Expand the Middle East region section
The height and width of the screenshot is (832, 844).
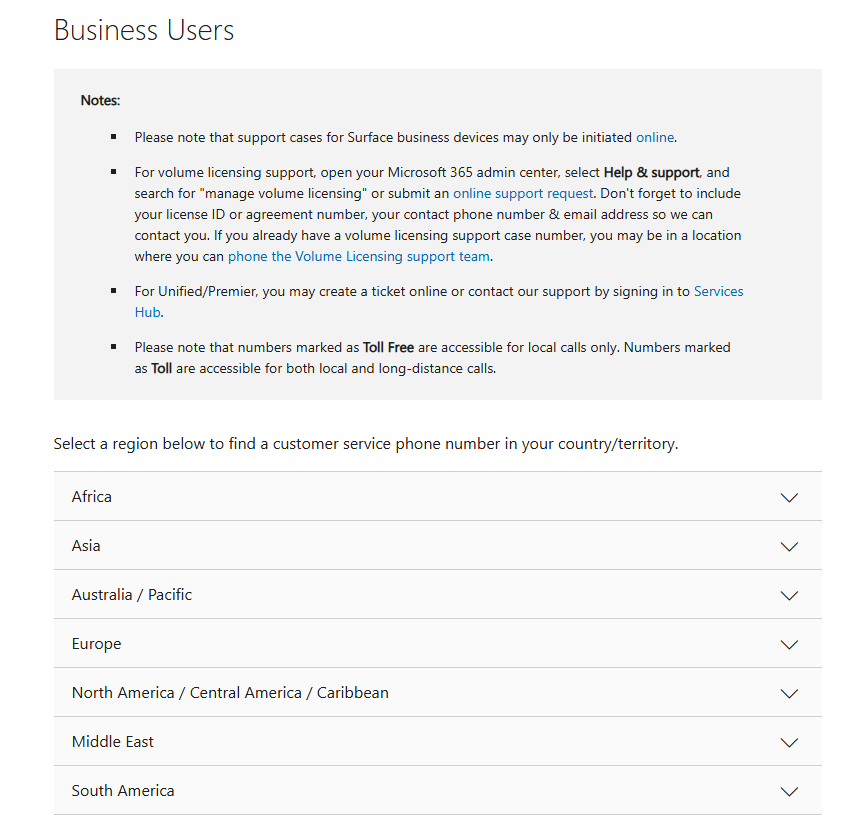(x=113, y=742)
